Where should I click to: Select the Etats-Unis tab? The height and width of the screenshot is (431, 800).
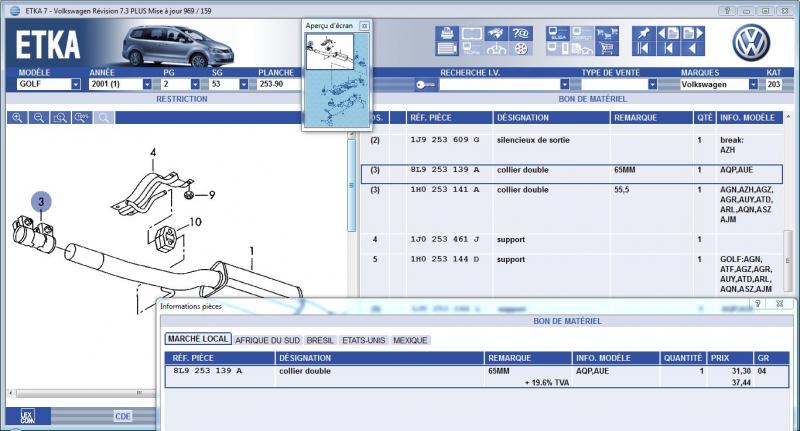pos(364,340)
